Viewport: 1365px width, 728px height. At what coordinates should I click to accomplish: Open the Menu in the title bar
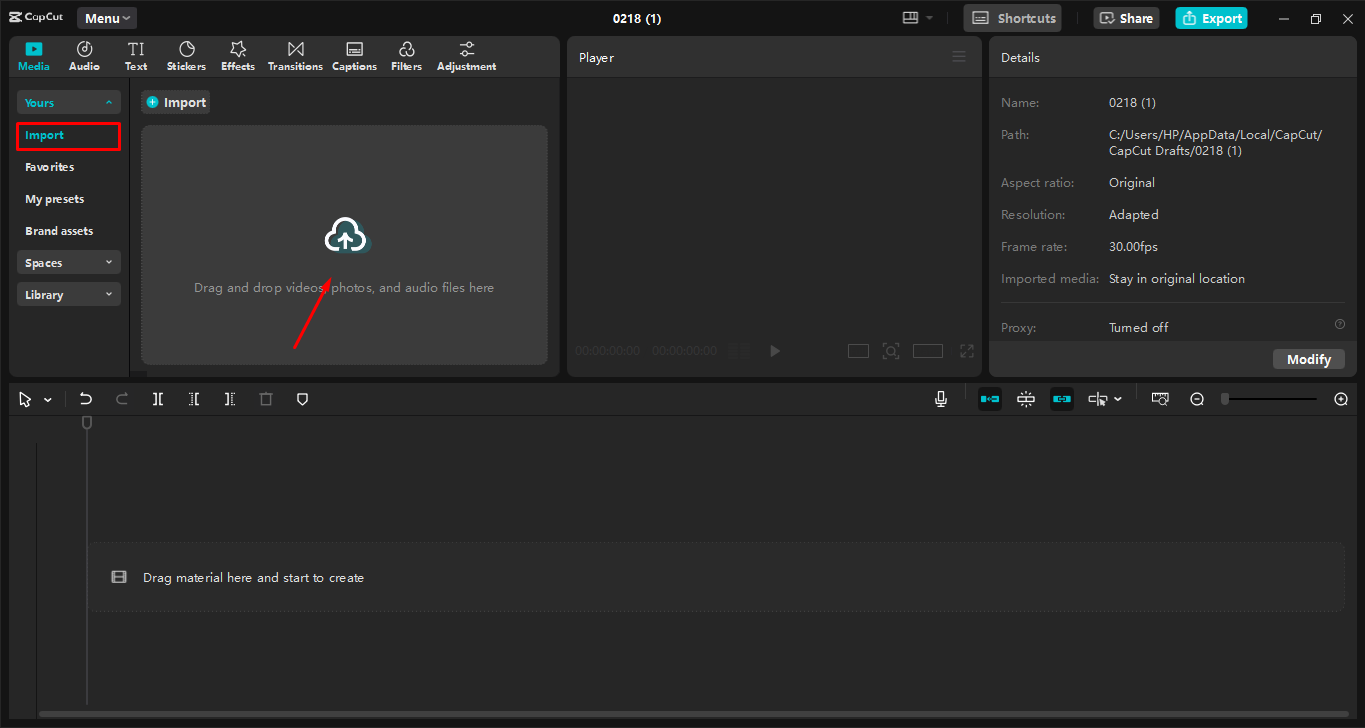[106, 17]
